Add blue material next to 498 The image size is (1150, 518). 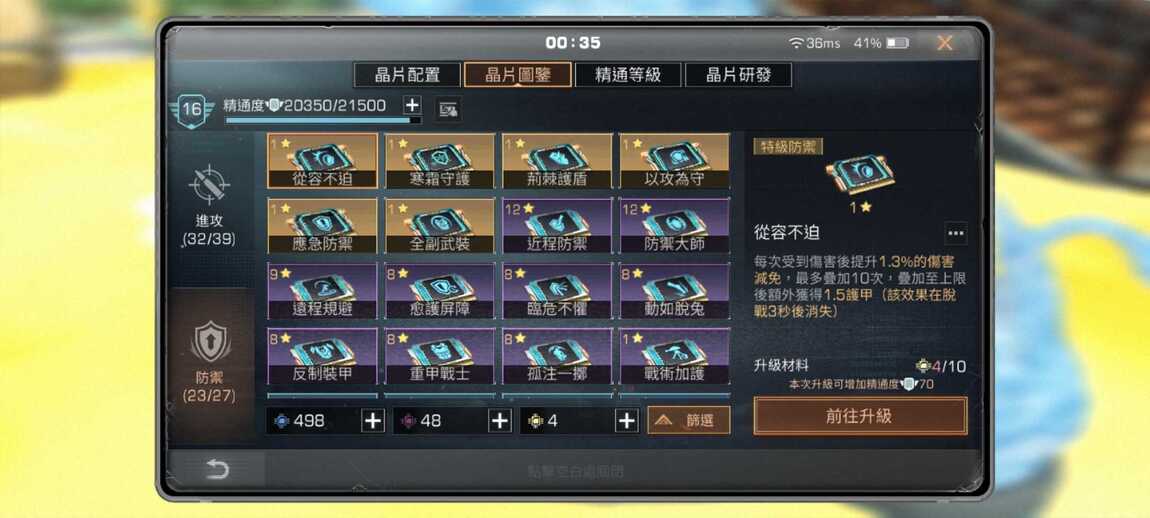click(x=373, y=421)
